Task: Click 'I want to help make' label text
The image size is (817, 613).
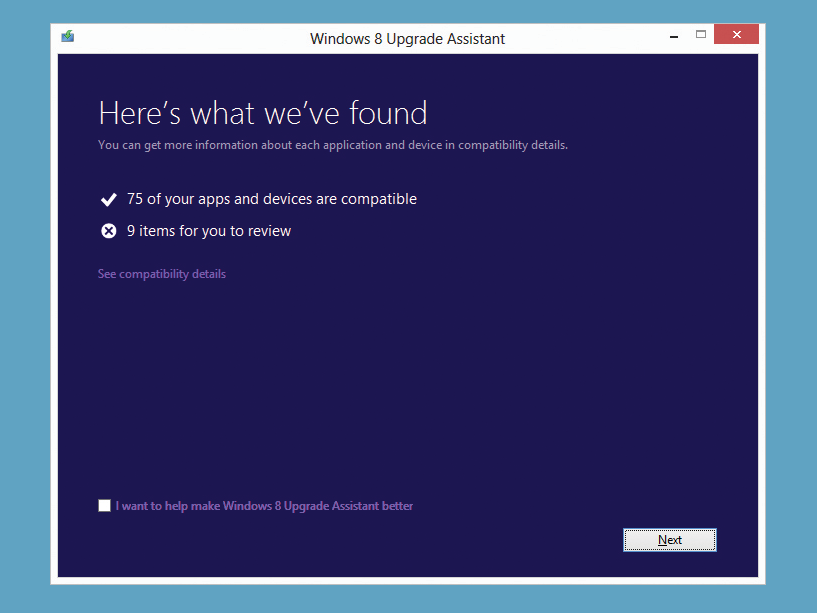Action: tap(264, 506)
